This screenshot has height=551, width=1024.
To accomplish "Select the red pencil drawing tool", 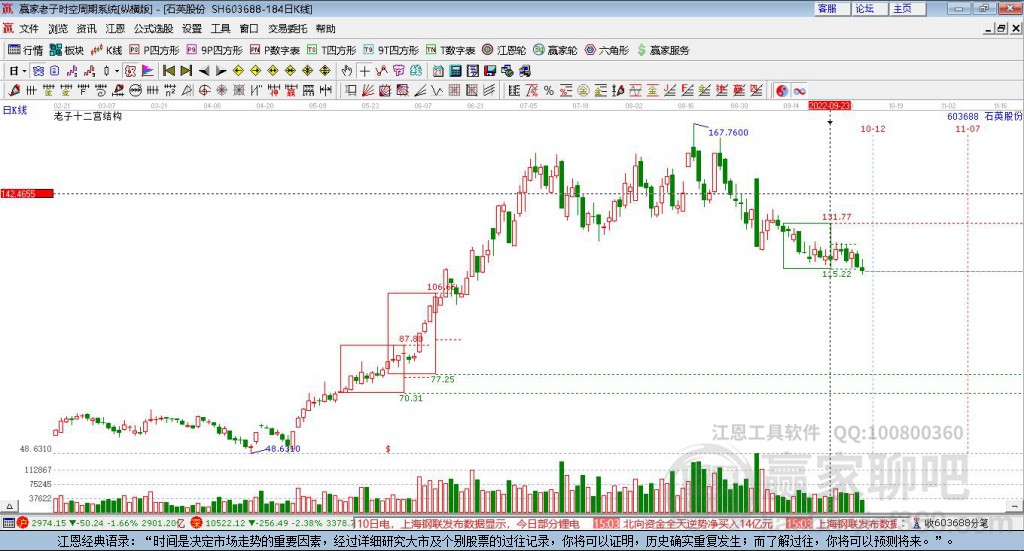I will coord(14,91).
